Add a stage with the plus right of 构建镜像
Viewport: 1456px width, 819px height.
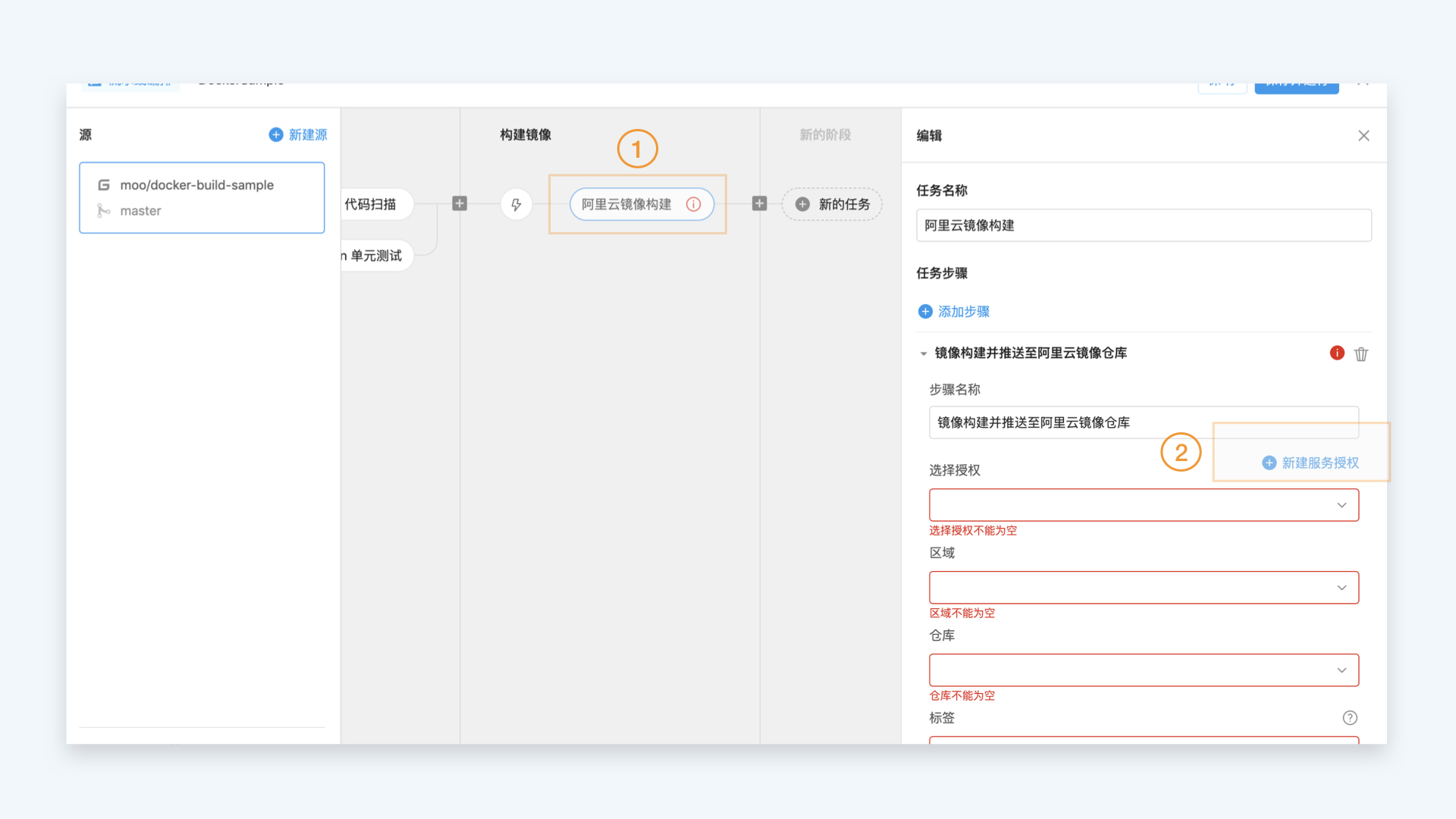click(759, 203)
